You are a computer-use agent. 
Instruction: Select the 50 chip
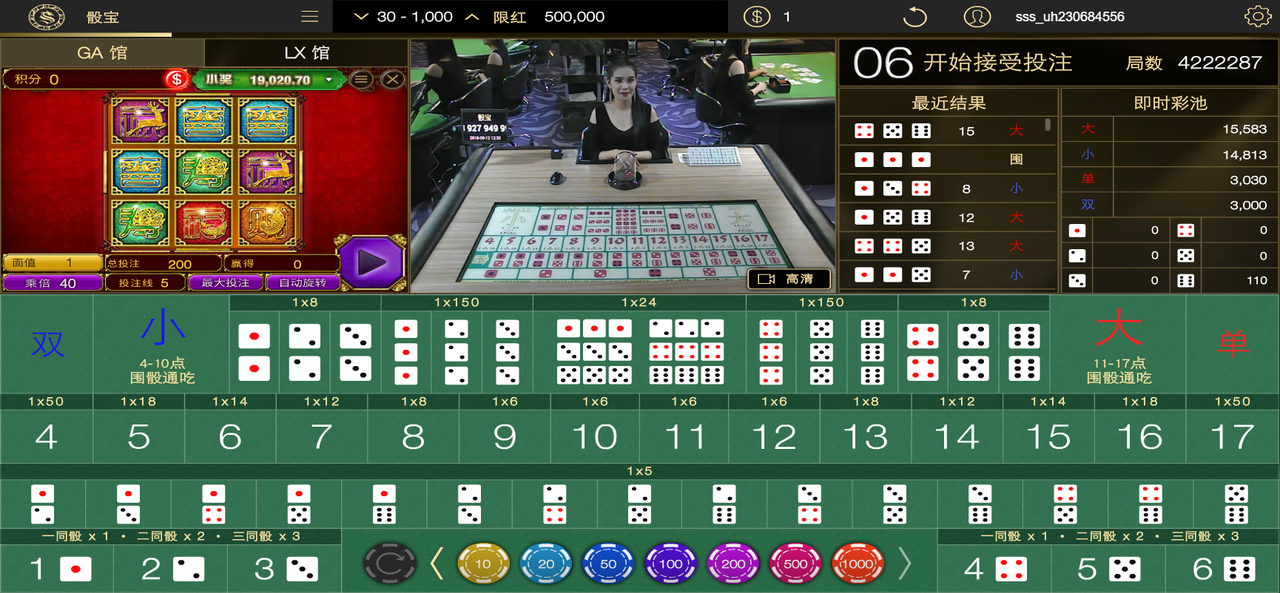point(608,563)
